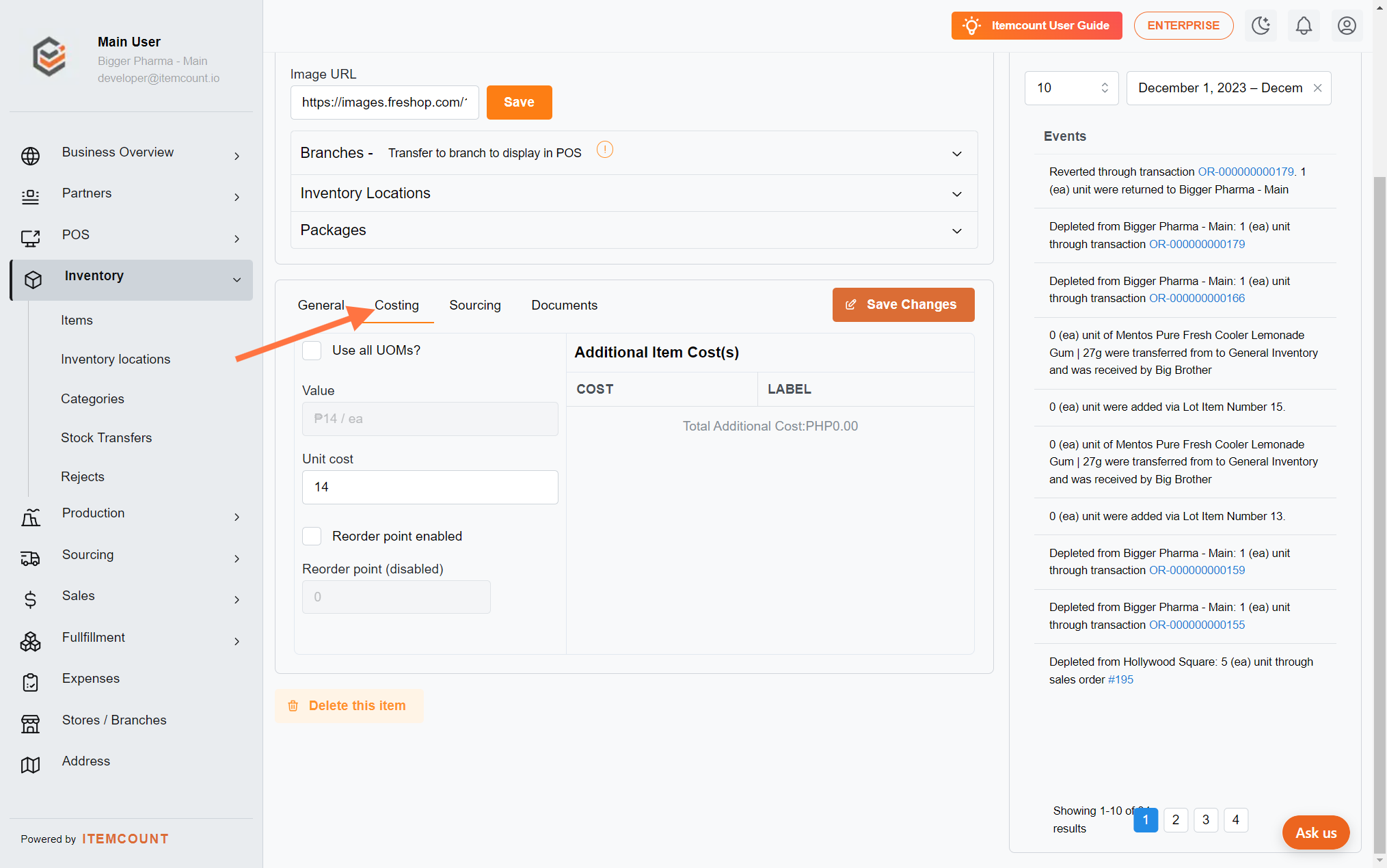
Task: Click the Expenses clipboard icon
Action: [x=30, y=682]
